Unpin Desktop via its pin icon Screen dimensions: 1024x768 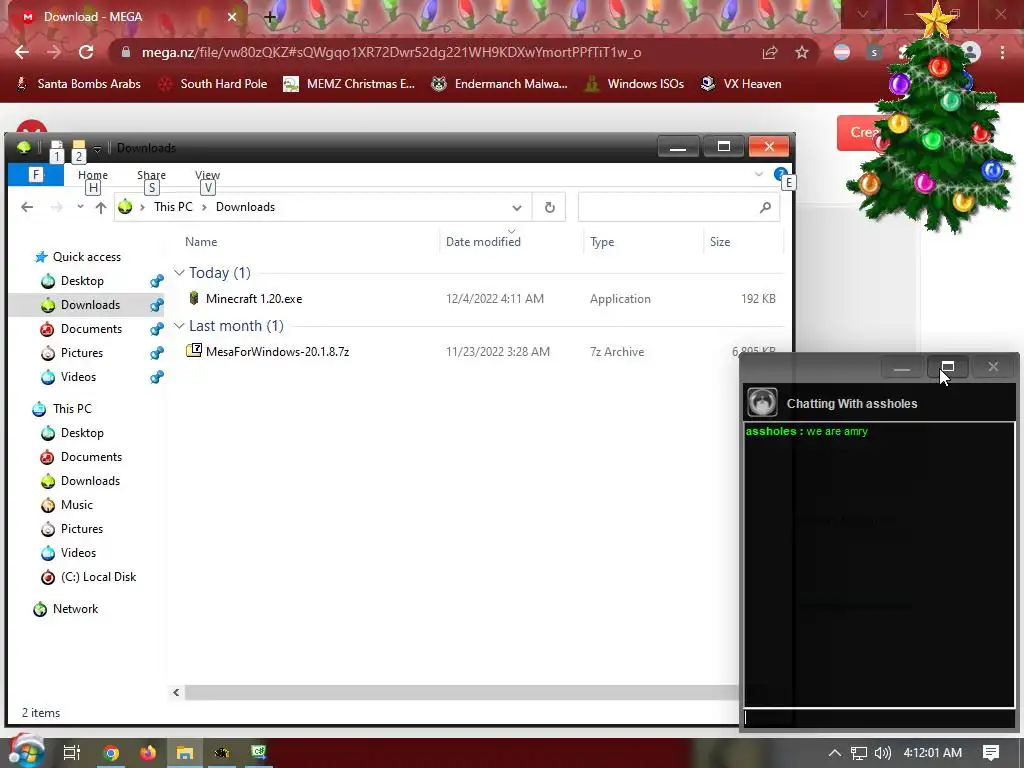pos(157,281)
